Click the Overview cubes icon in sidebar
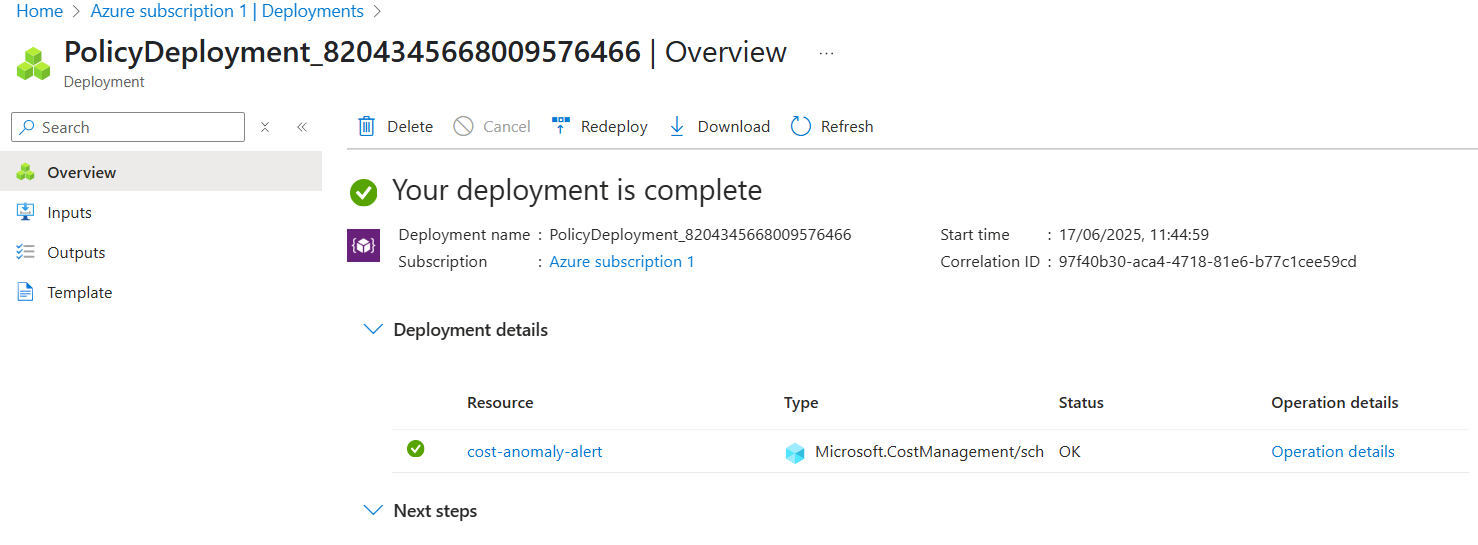The width and height of the screenshot is (1478, 545). pos(26,172)
